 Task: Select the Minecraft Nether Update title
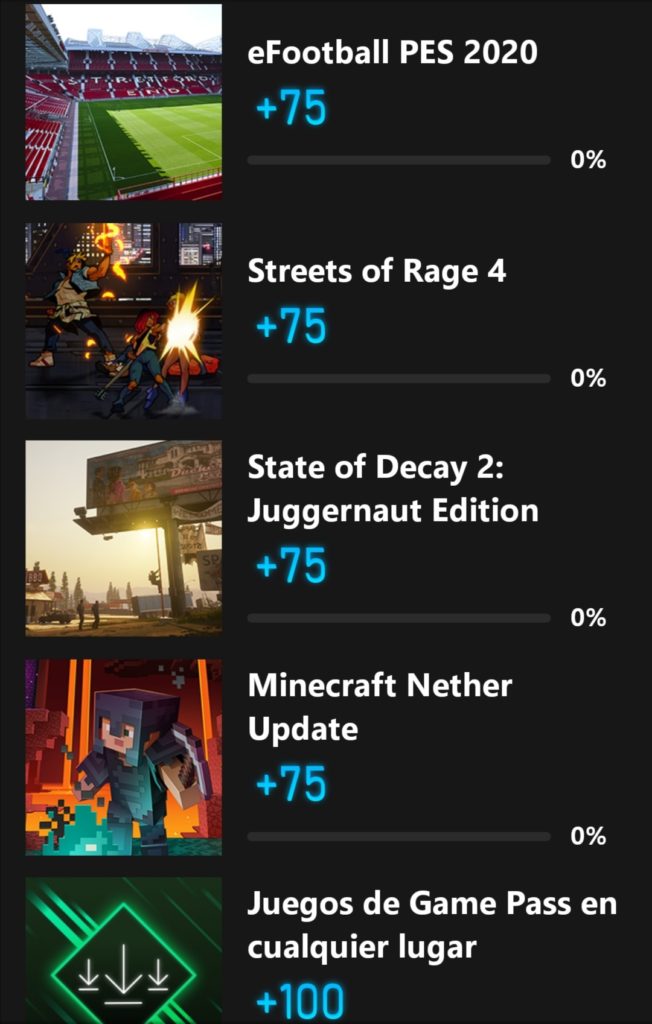coord(380,708)
